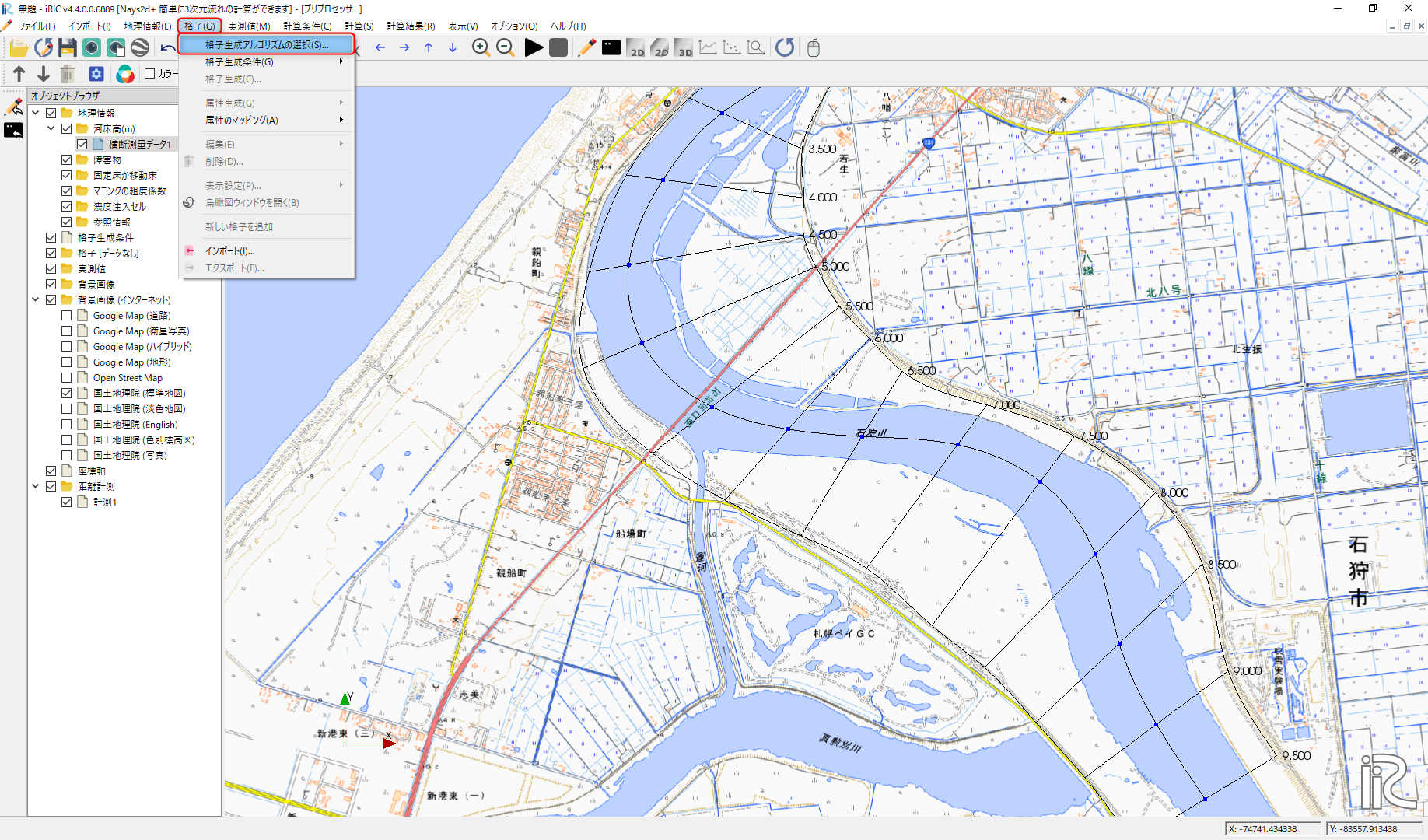Open the オプション(O) menu

[514, 26]
